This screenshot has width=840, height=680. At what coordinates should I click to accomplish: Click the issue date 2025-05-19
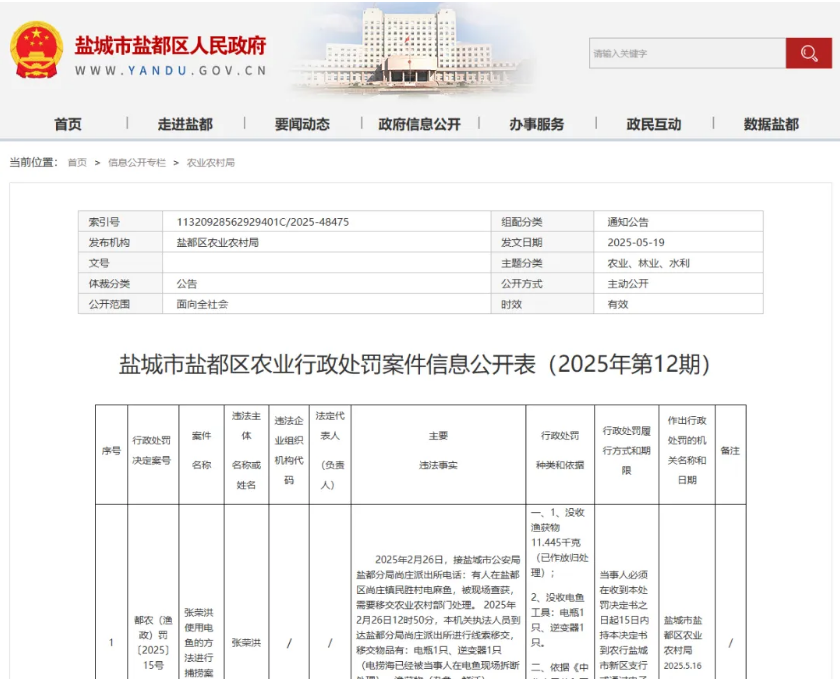pos(636,243)
